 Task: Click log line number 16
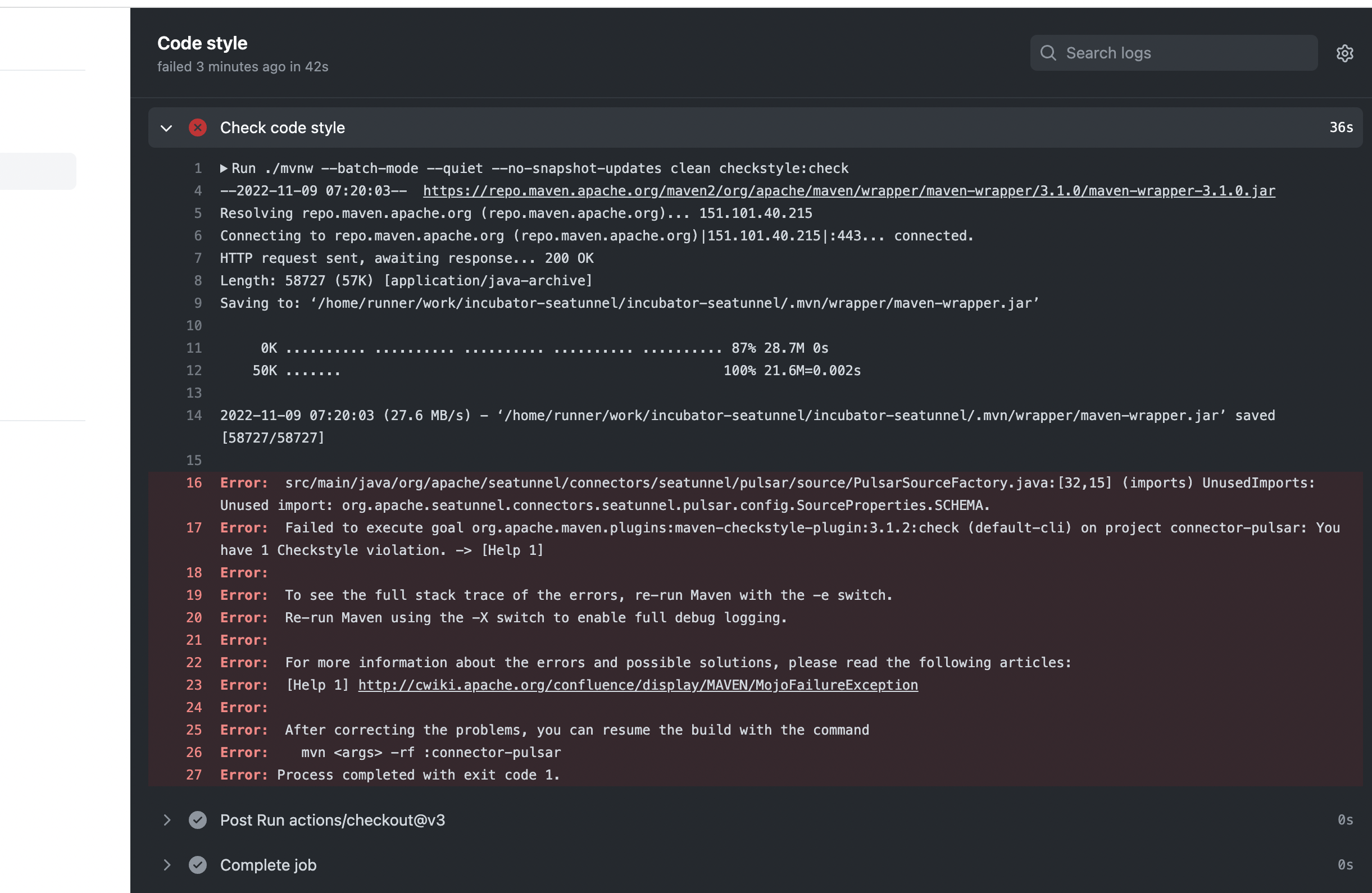click(194, 483)
